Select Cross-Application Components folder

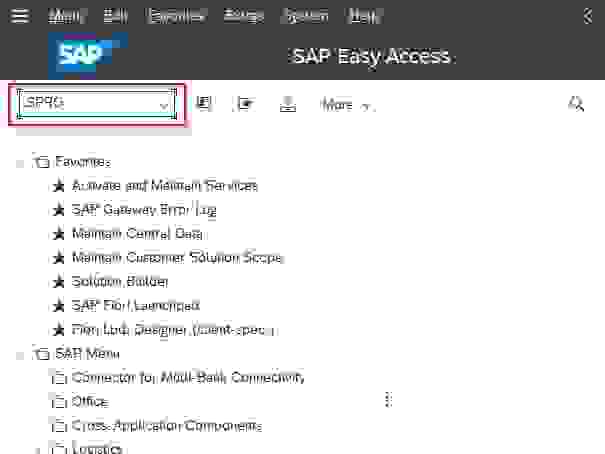pos(166,426)
